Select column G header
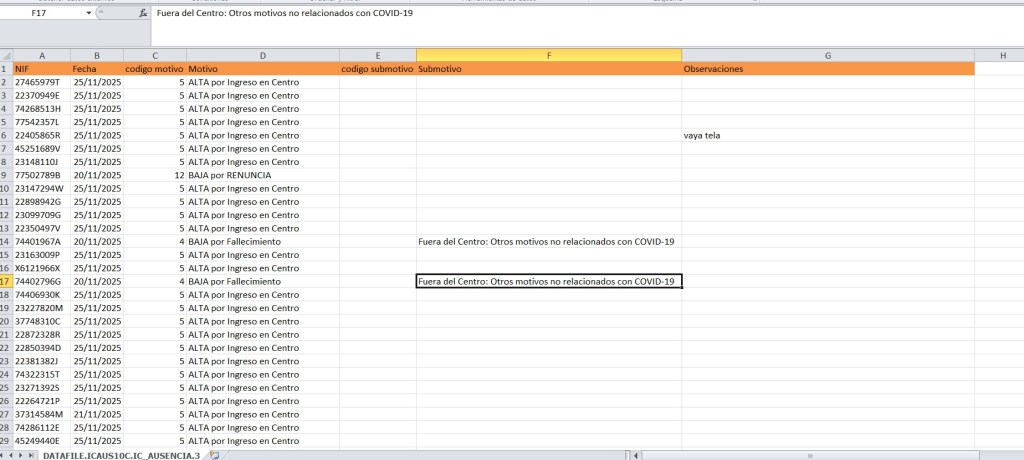1024x460 pixels. tap(828, 55)
